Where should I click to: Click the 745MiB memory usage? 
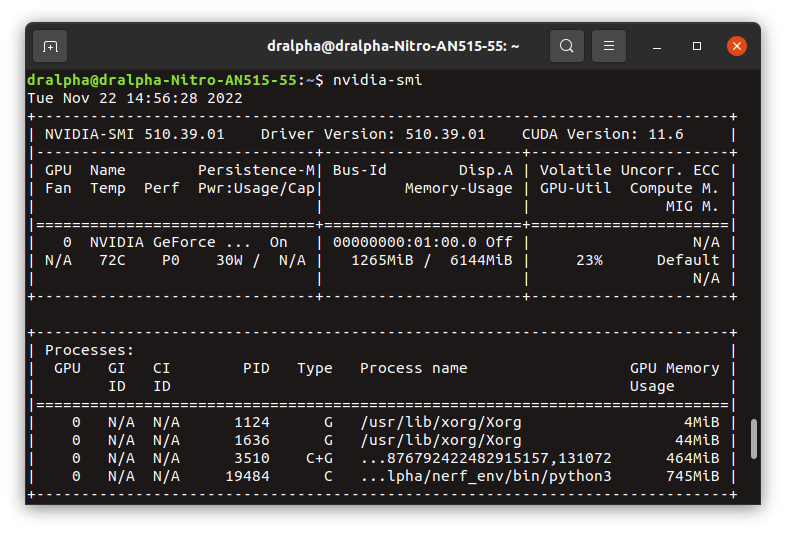692,477
